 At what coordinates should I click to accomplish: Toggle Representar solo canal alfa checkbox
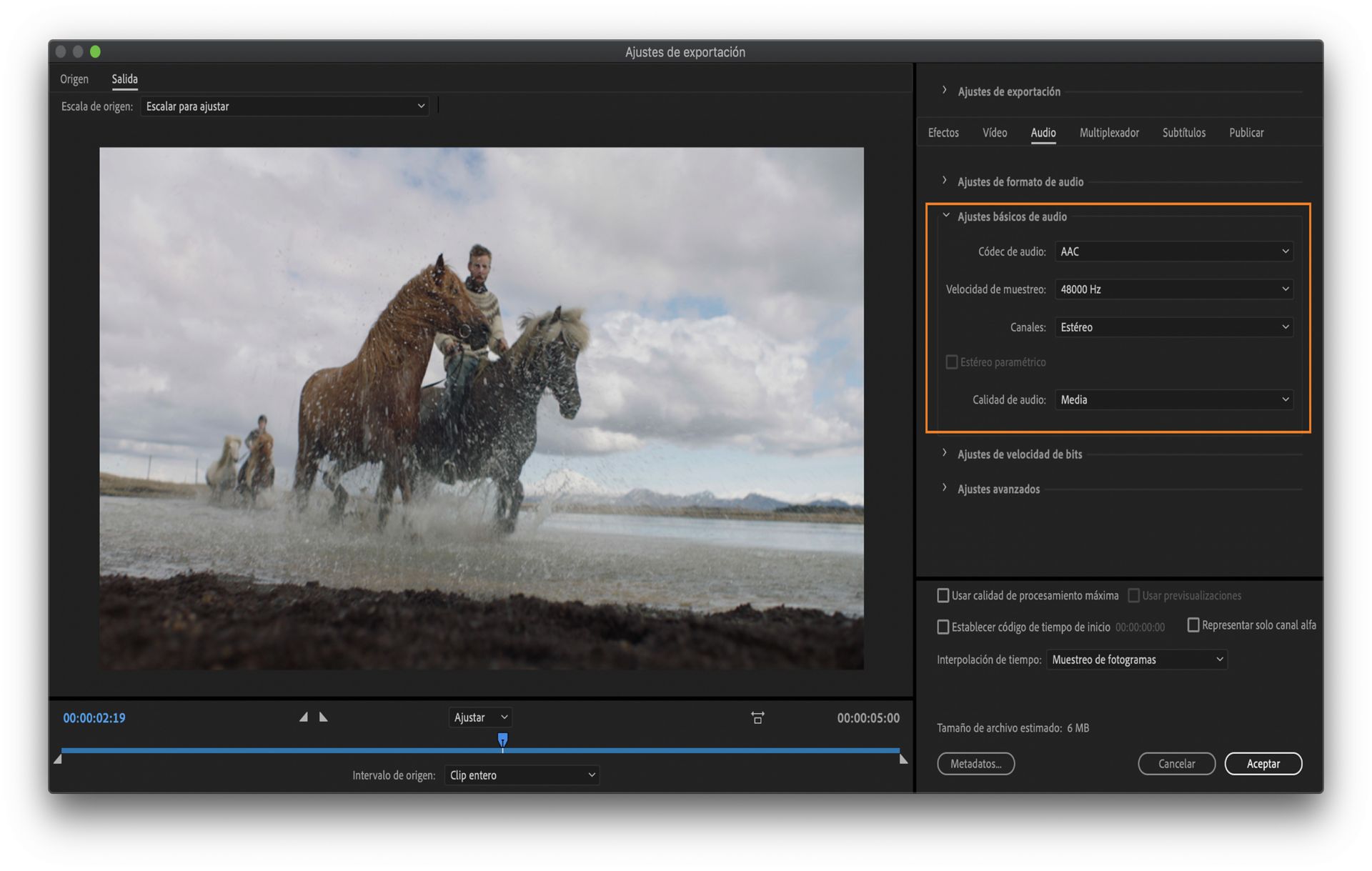(x=1193, y=625)
